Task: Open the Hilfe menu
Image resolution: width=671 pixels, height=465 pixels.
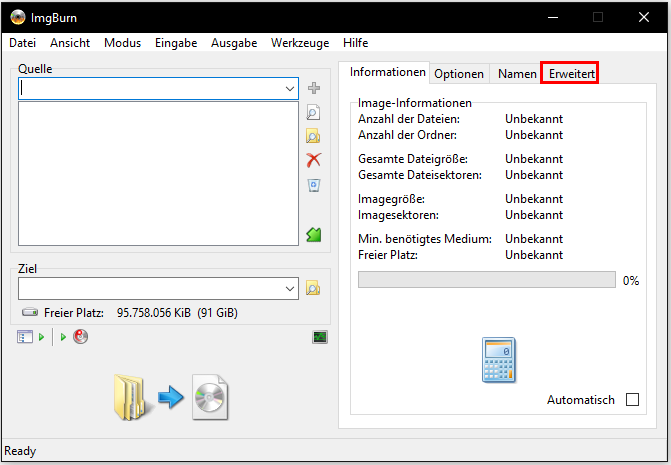Action: coord(356,43)
